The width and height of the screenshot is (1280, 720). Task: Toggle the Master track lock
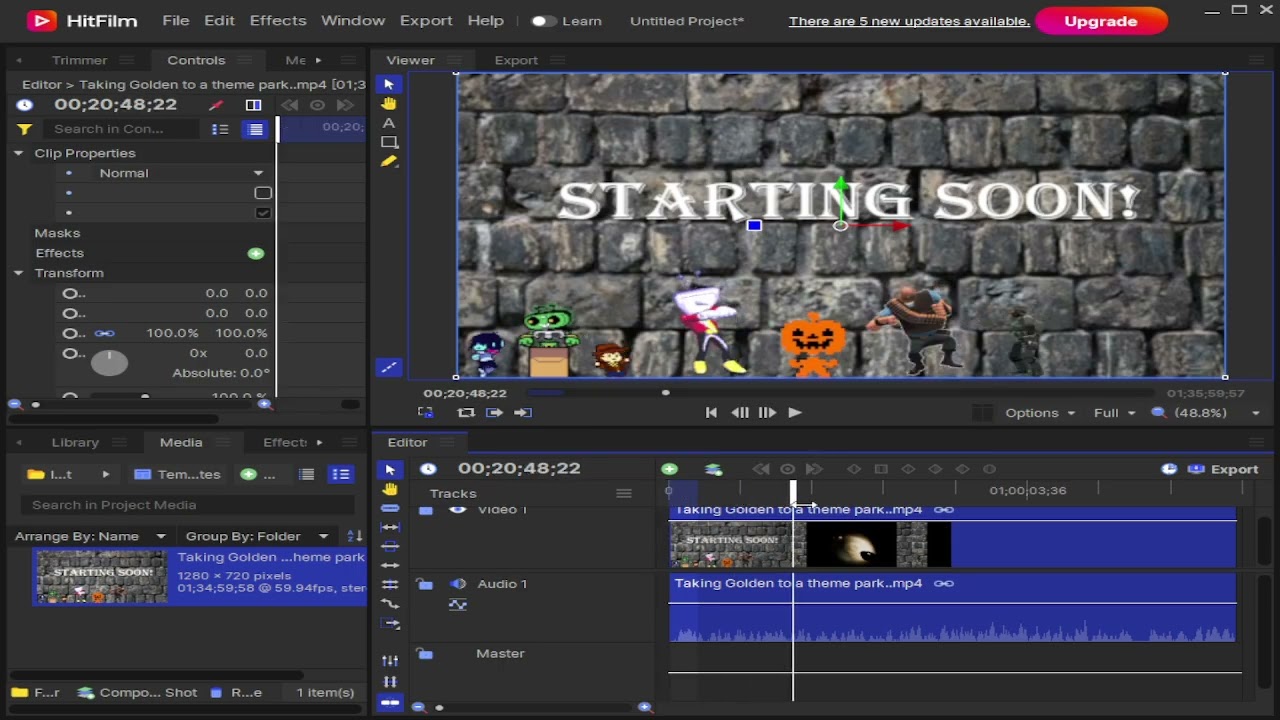425,654
